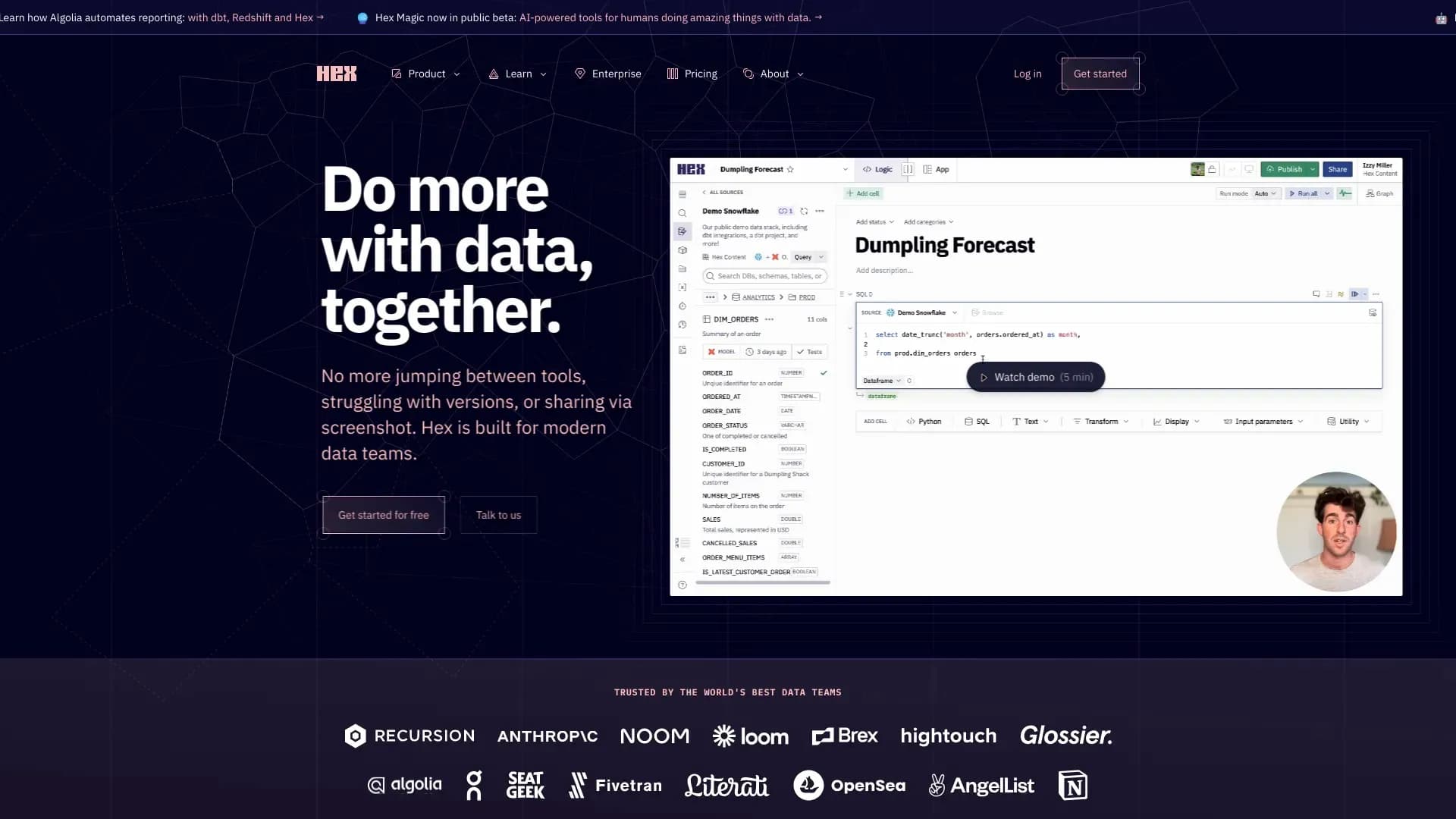The height and width of the screenshot is (819, 1456).
Task: Click the cube icon in the demo sidebar
Action: [x=682, y=250]
